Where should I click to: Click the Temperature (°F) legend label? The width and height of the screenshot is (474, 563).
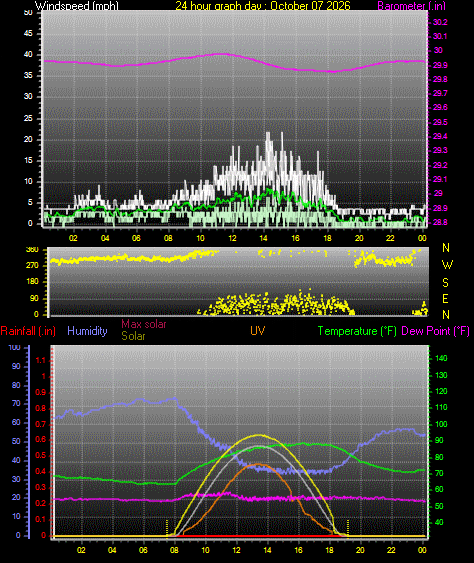coord(357,331)
